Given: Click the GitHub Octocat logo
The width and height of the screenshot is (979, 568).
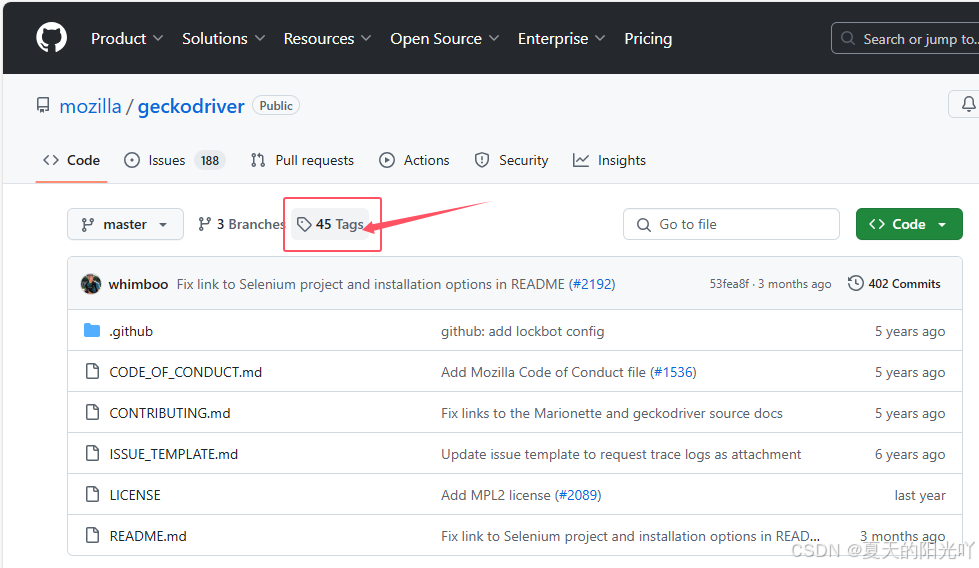Looking at the screenshot, I should pyautogui.click(x=51, y=38).
